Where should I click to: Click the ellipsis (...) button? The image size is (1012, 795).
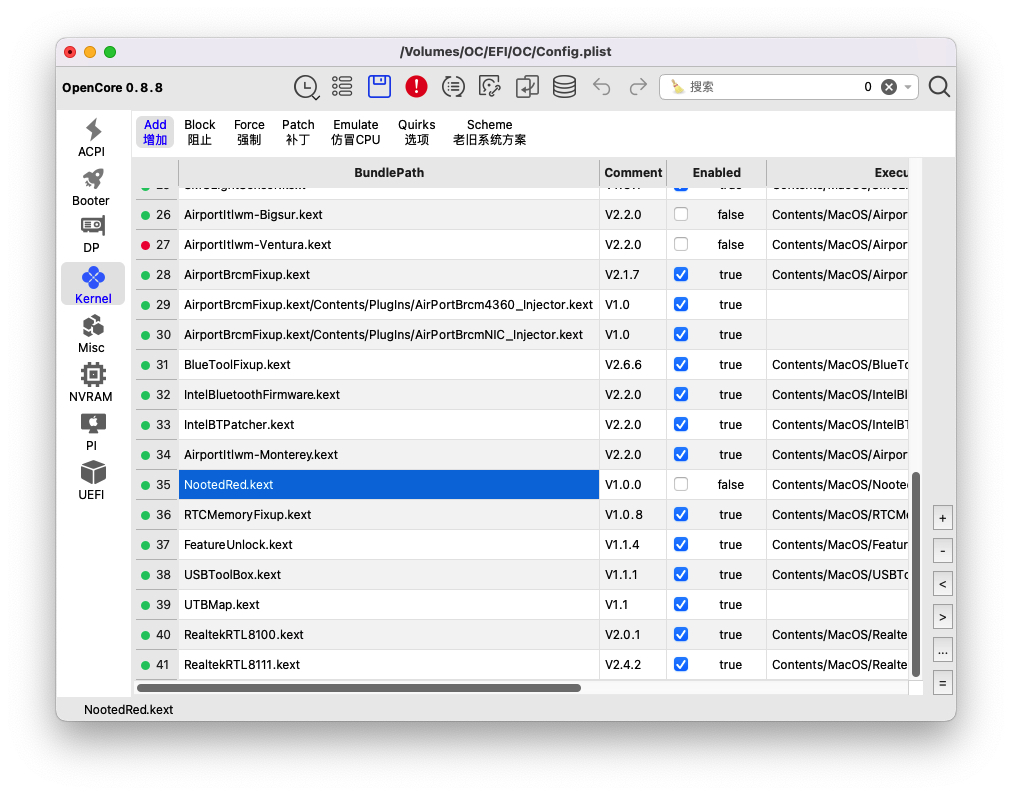943,650
